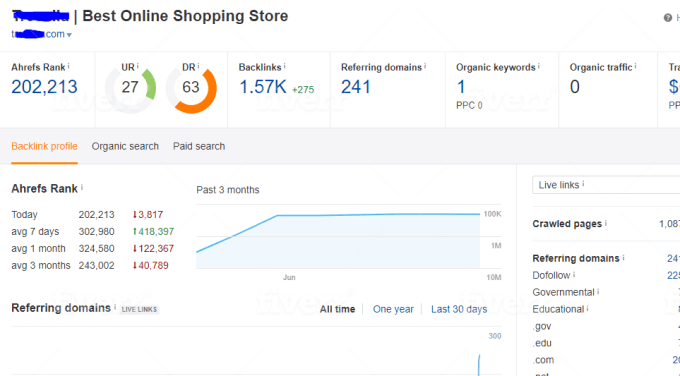Click the info icon beside DR
The image size is (680, 376).
click(x=198, y=66)
